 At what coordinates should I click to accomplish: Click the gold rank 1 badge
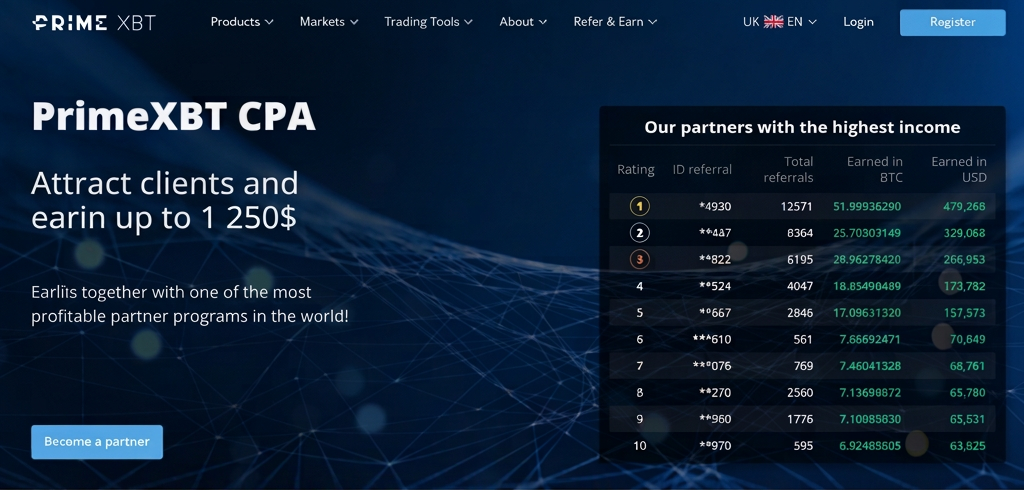(639, 206)
